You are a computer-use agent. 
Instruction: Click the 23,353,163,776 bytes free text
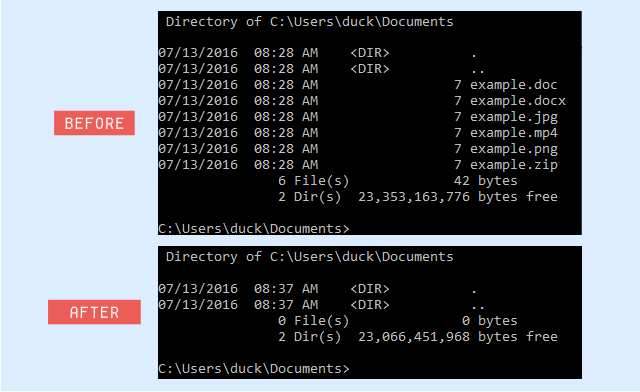[x=458, y=197]
